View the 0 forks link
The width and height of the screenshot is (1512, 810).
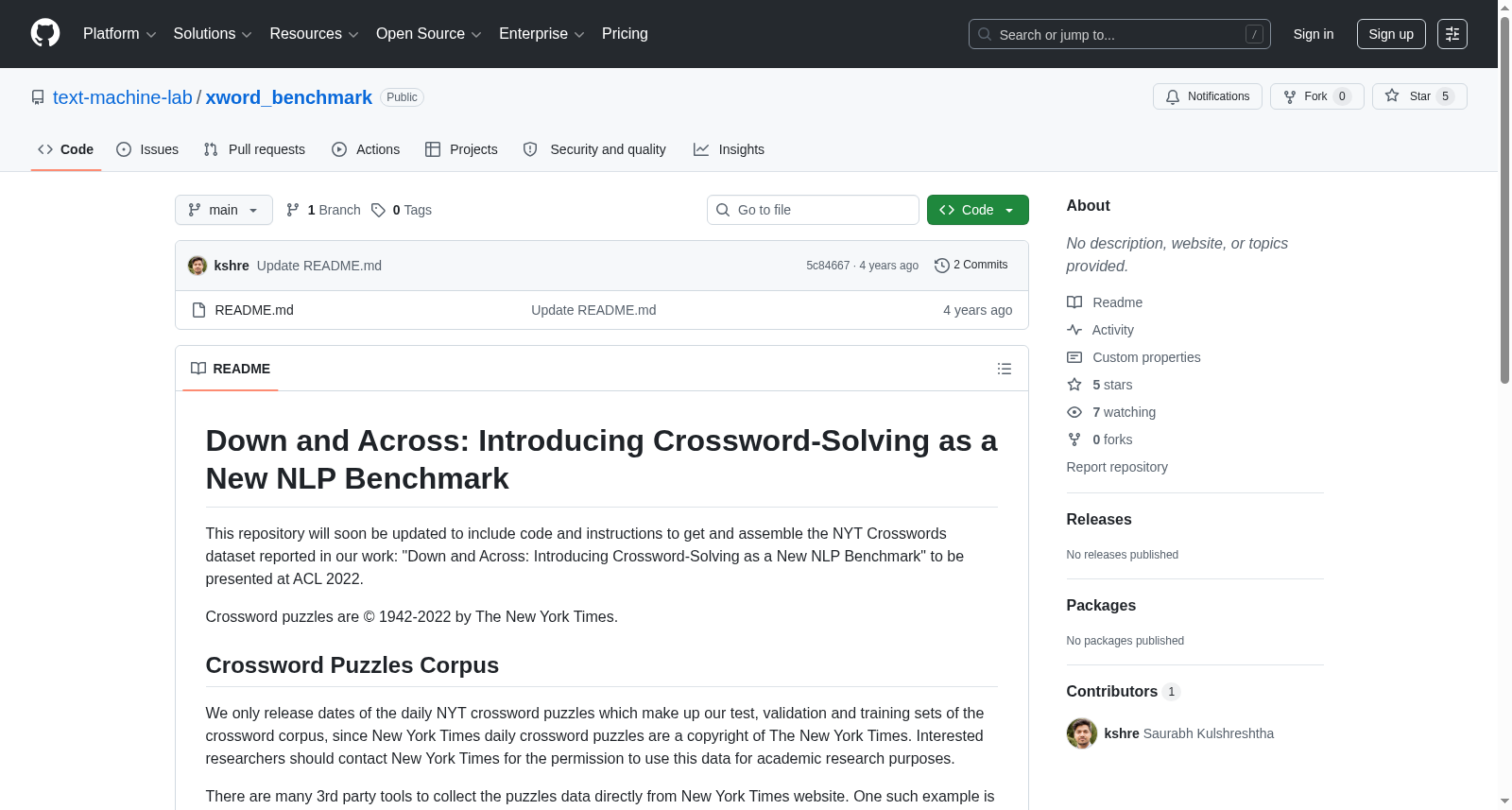pos(1100,439)
